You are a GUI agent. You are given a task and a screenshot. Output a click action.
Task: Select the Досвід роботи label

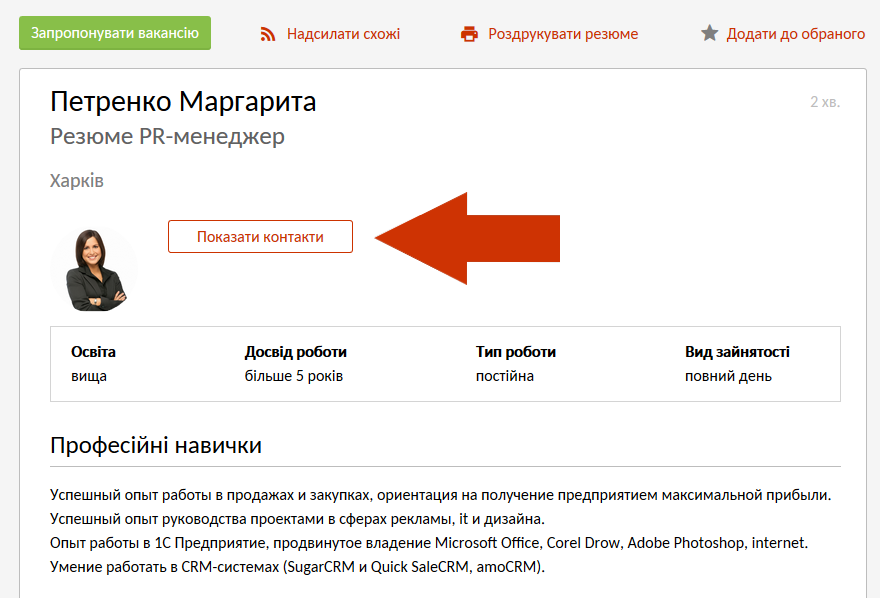[x=295, y=352]
